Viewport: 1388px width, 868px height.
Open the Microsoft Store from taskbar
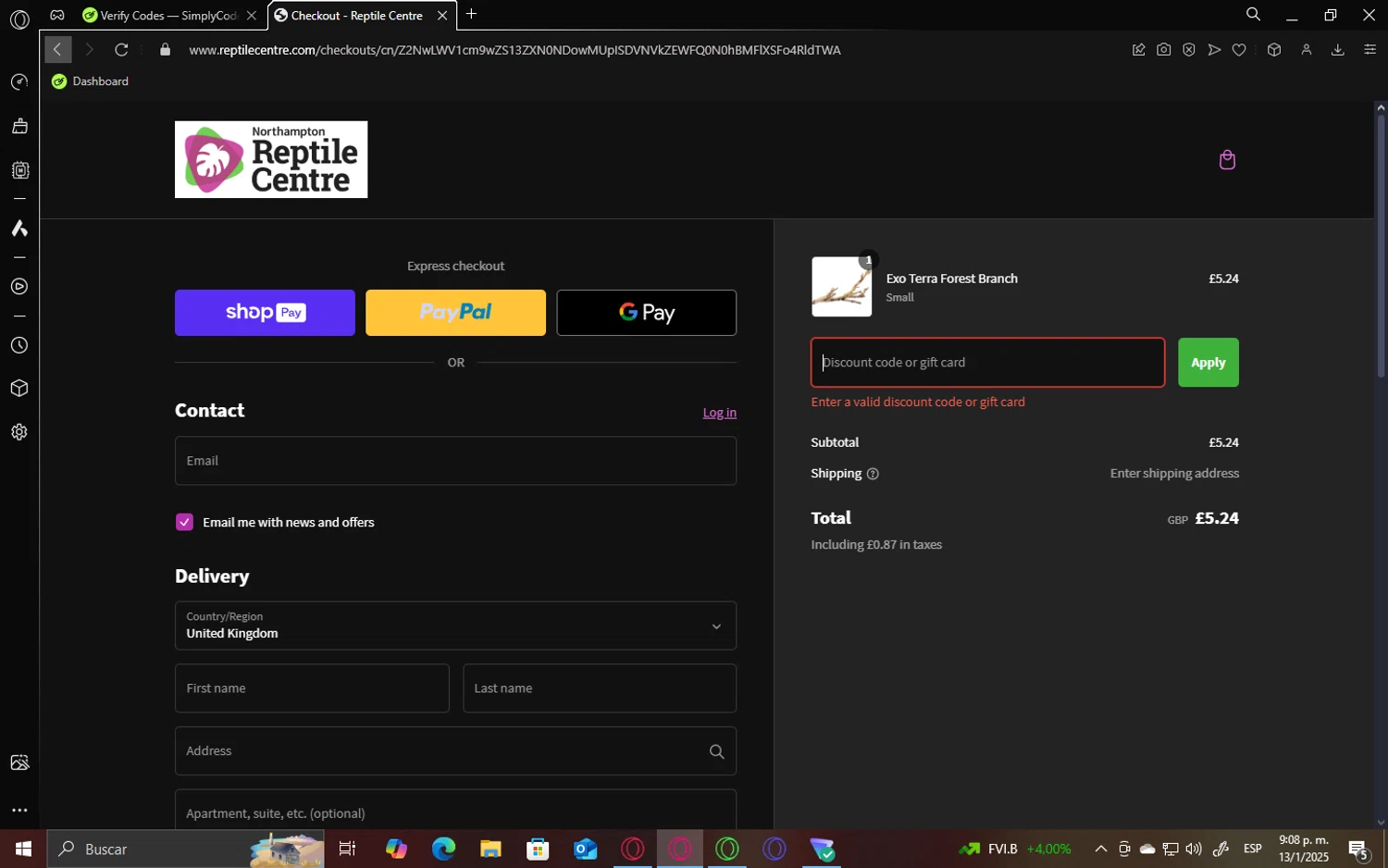pos(538,849)
